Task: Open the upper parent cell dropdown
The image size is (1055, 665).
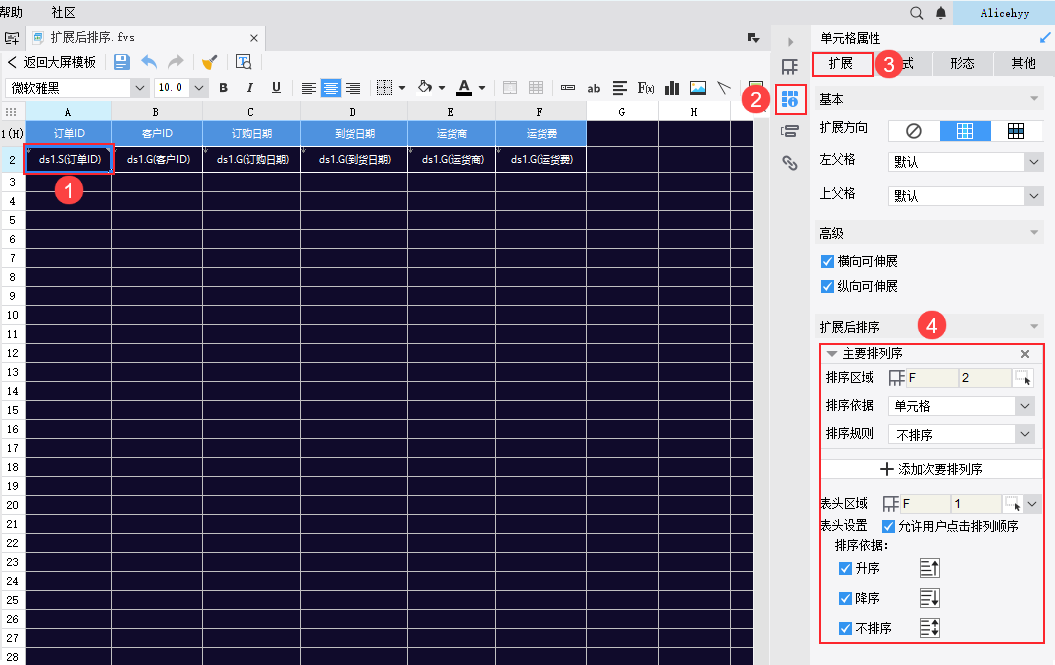Action: (x=1033, y=196)
